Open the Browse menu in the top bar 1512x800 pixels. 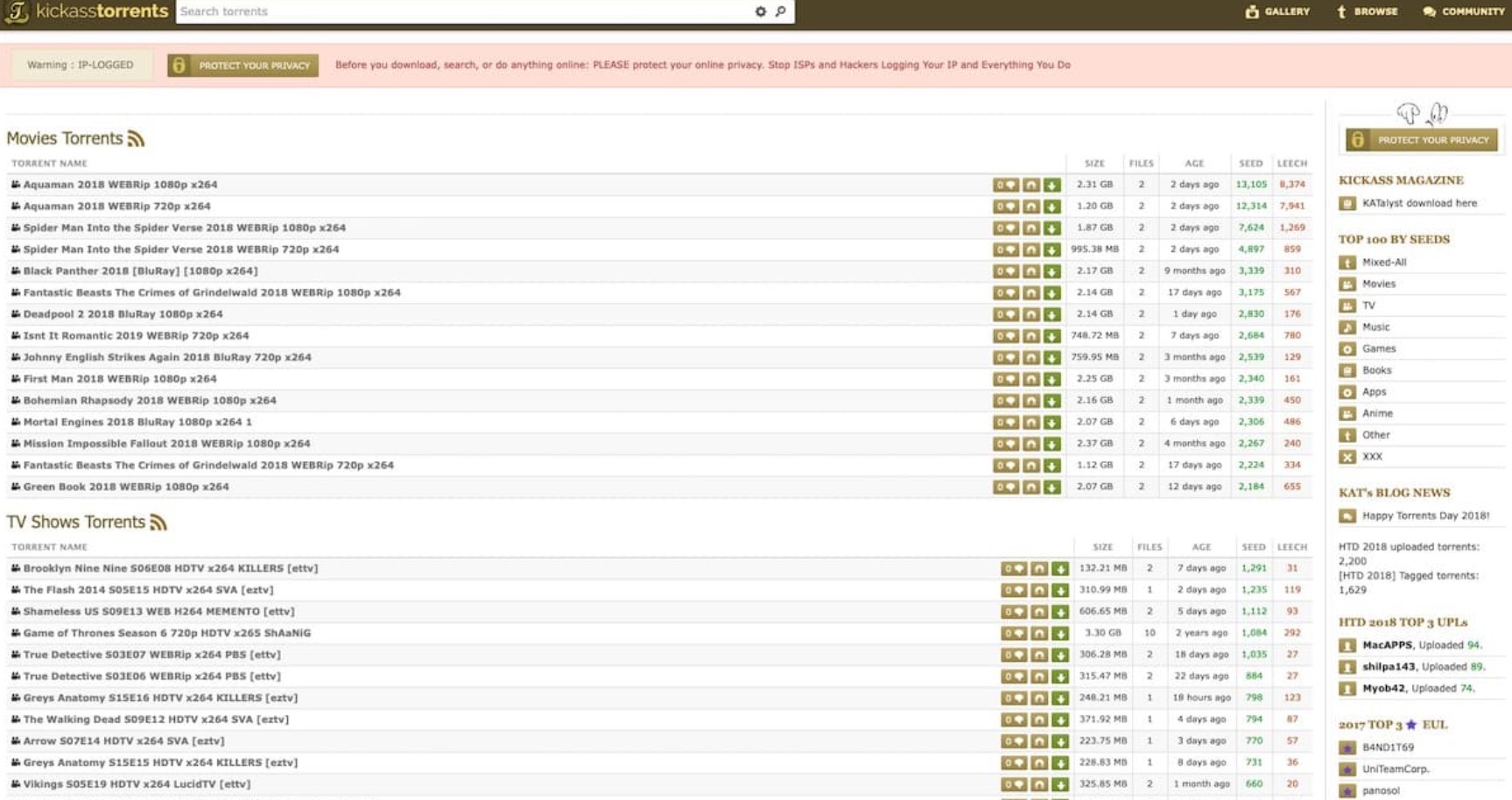tap(1367, 11)
